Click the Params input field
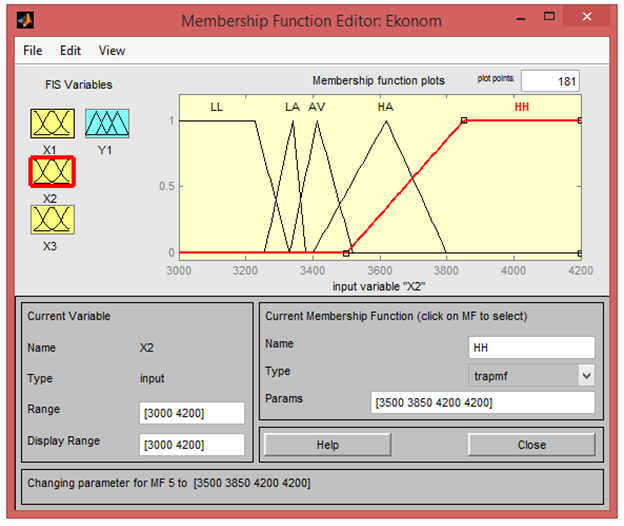 coord(481,402)
